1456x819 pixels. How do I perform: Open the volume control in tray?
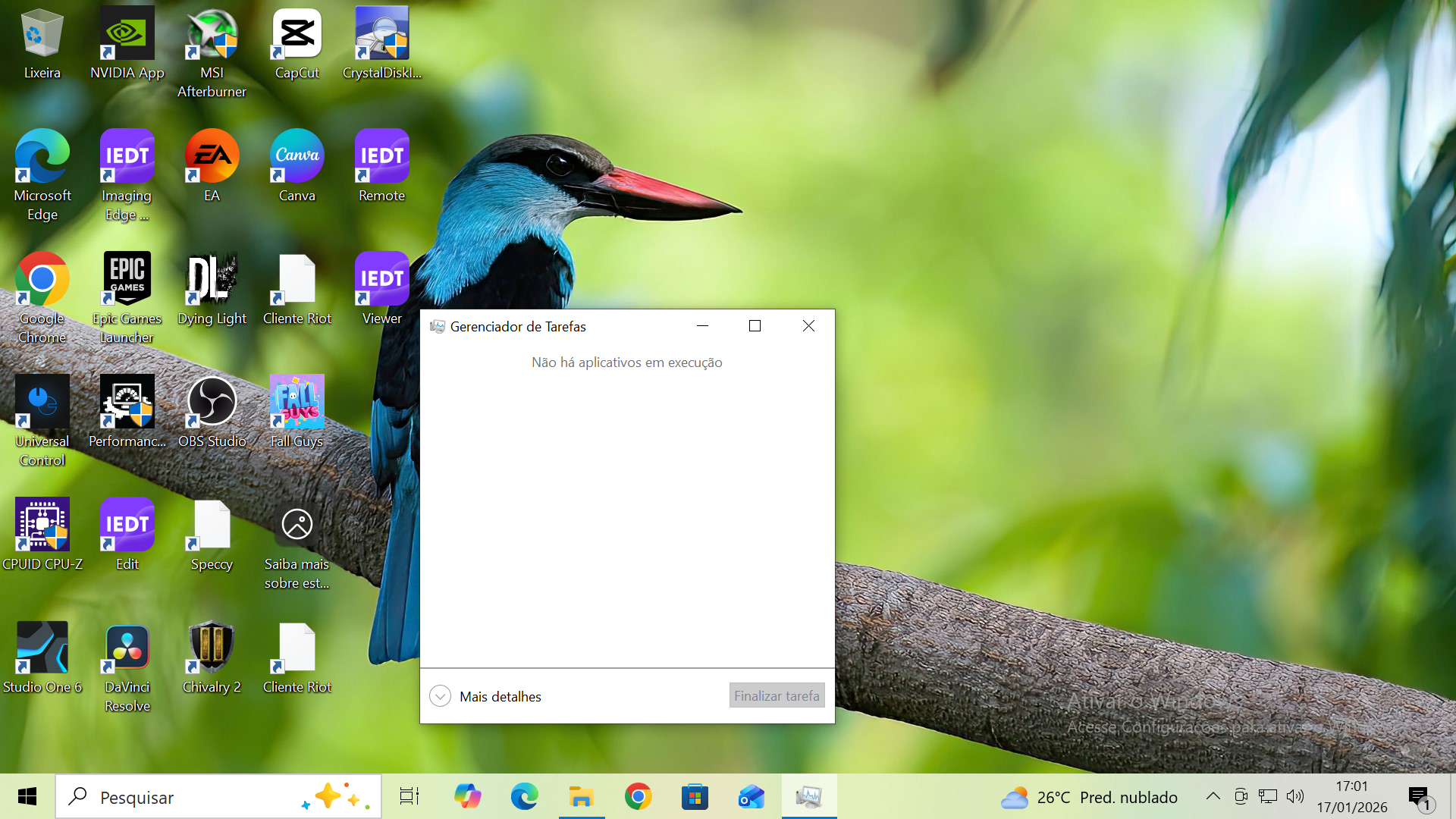pos(1295,796)
